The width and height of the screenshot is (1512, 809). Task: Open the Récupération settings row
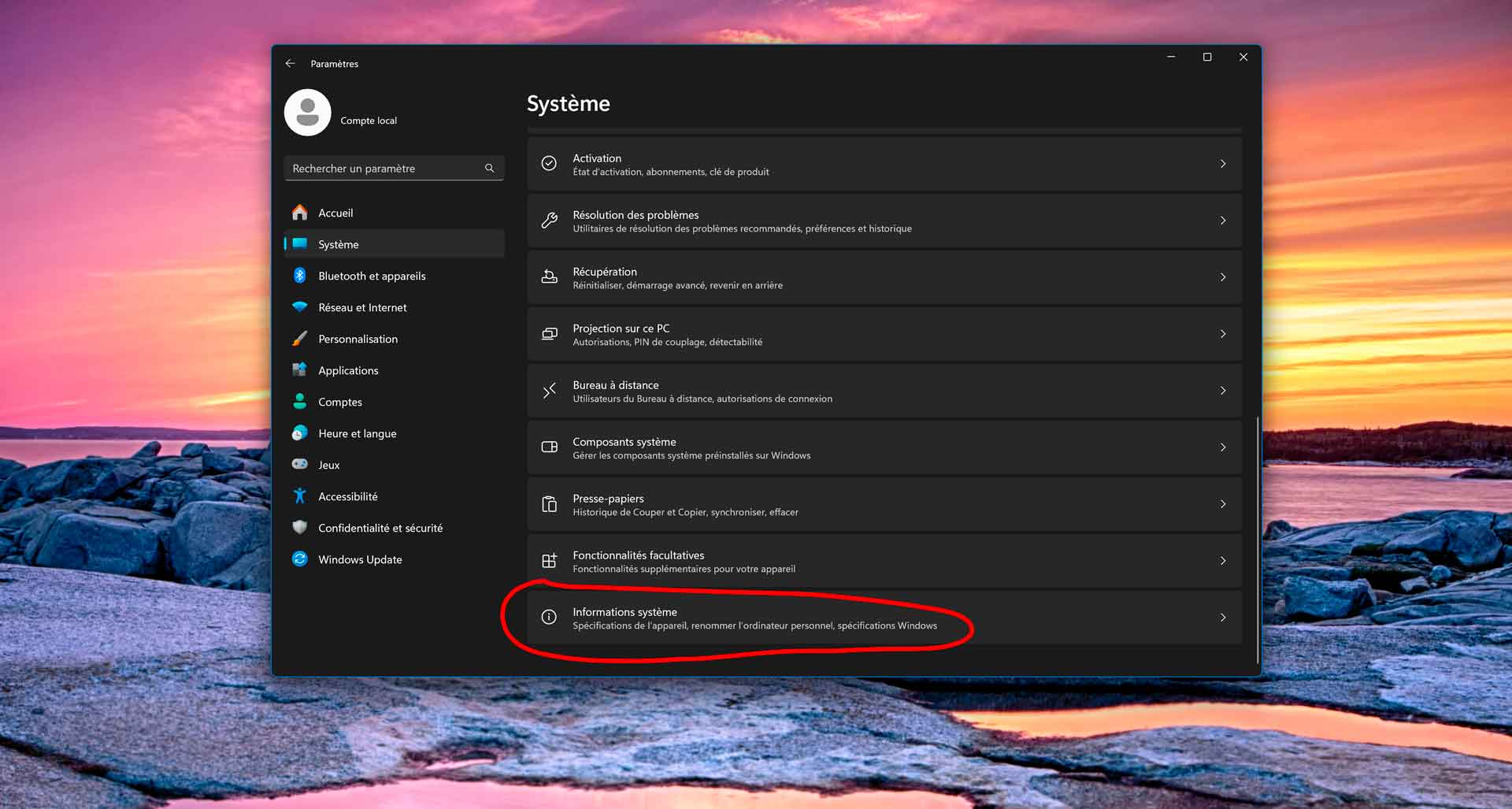[884, 277]
